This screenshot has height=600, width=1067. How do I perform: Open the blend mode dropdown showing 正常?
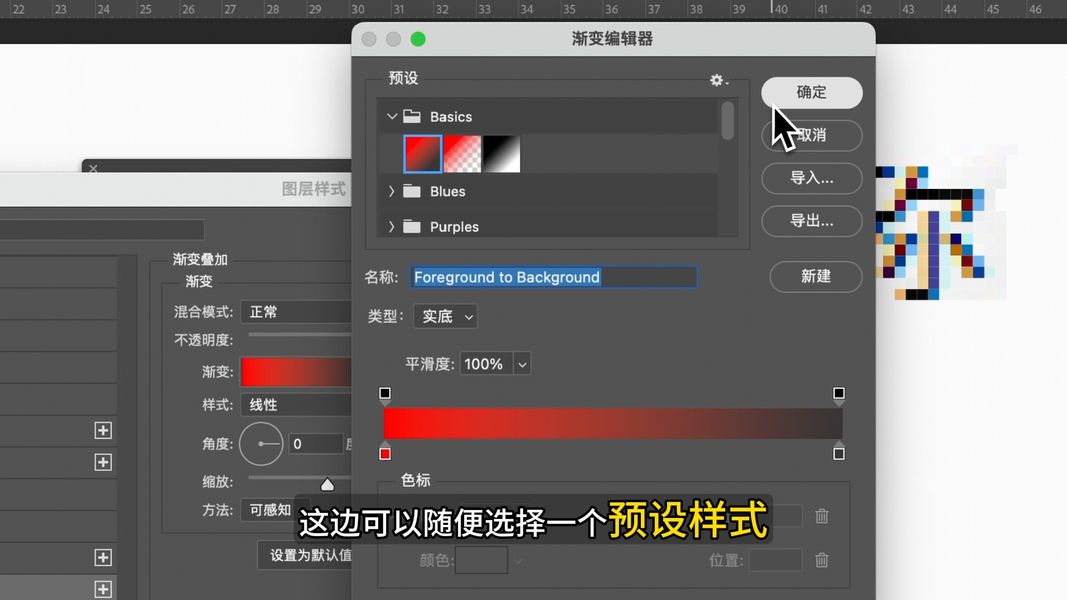coord(296,312)
